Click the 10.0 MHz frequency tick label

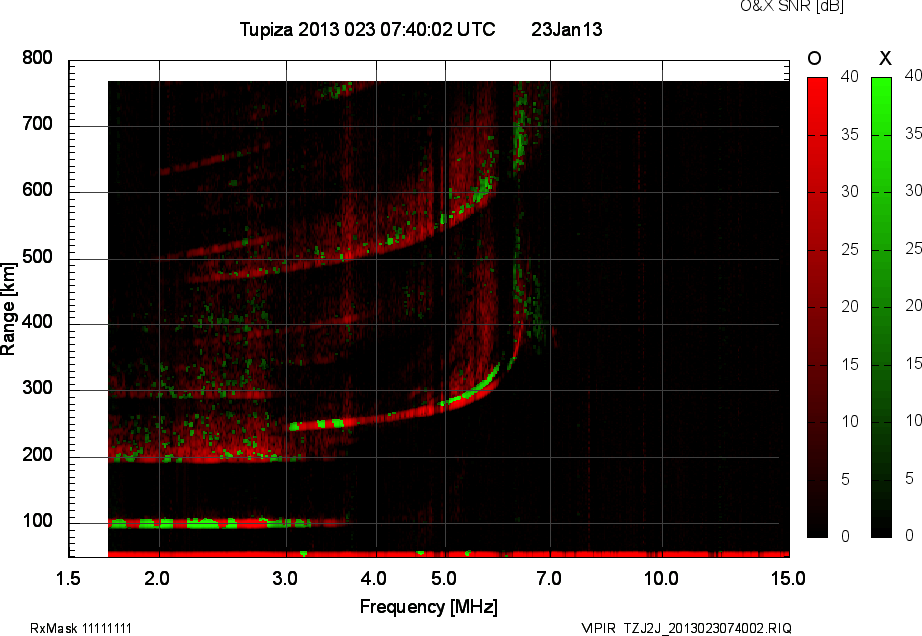661,578
